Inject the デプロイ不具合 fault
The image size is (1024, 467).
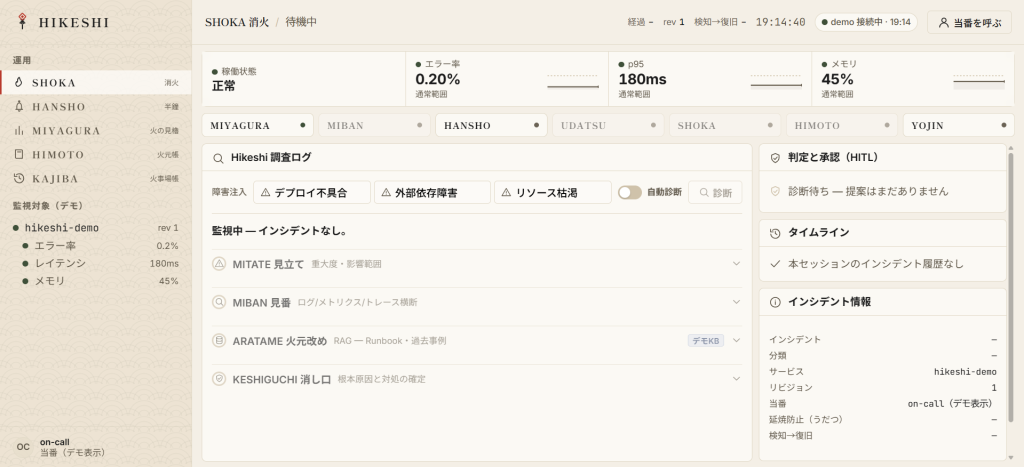(312, 193)
